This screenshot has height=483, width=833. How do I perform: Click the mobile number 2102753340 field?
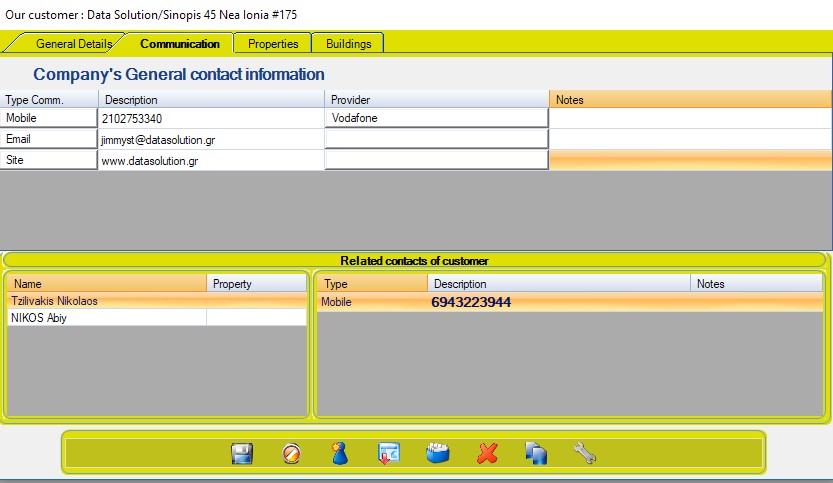click(211, 118)
